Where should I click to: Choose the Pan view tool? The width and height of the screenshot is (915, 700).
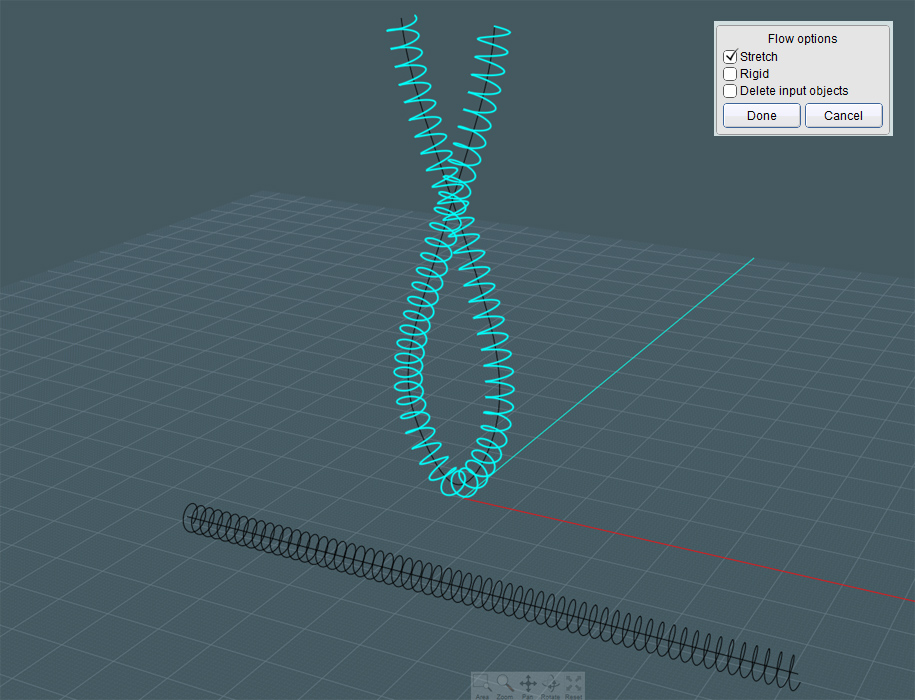click(528, 687)
